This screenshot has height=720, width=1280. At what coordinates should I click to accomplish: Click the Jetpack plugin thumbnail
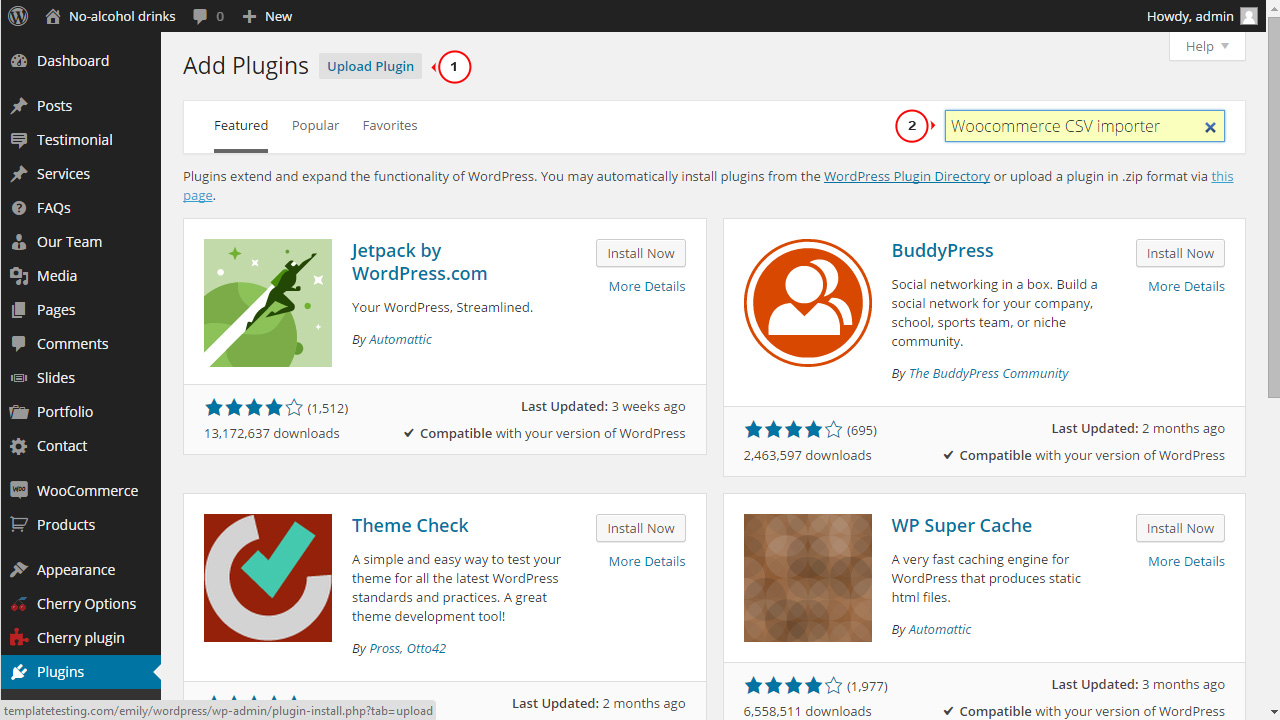pos(268,303)
